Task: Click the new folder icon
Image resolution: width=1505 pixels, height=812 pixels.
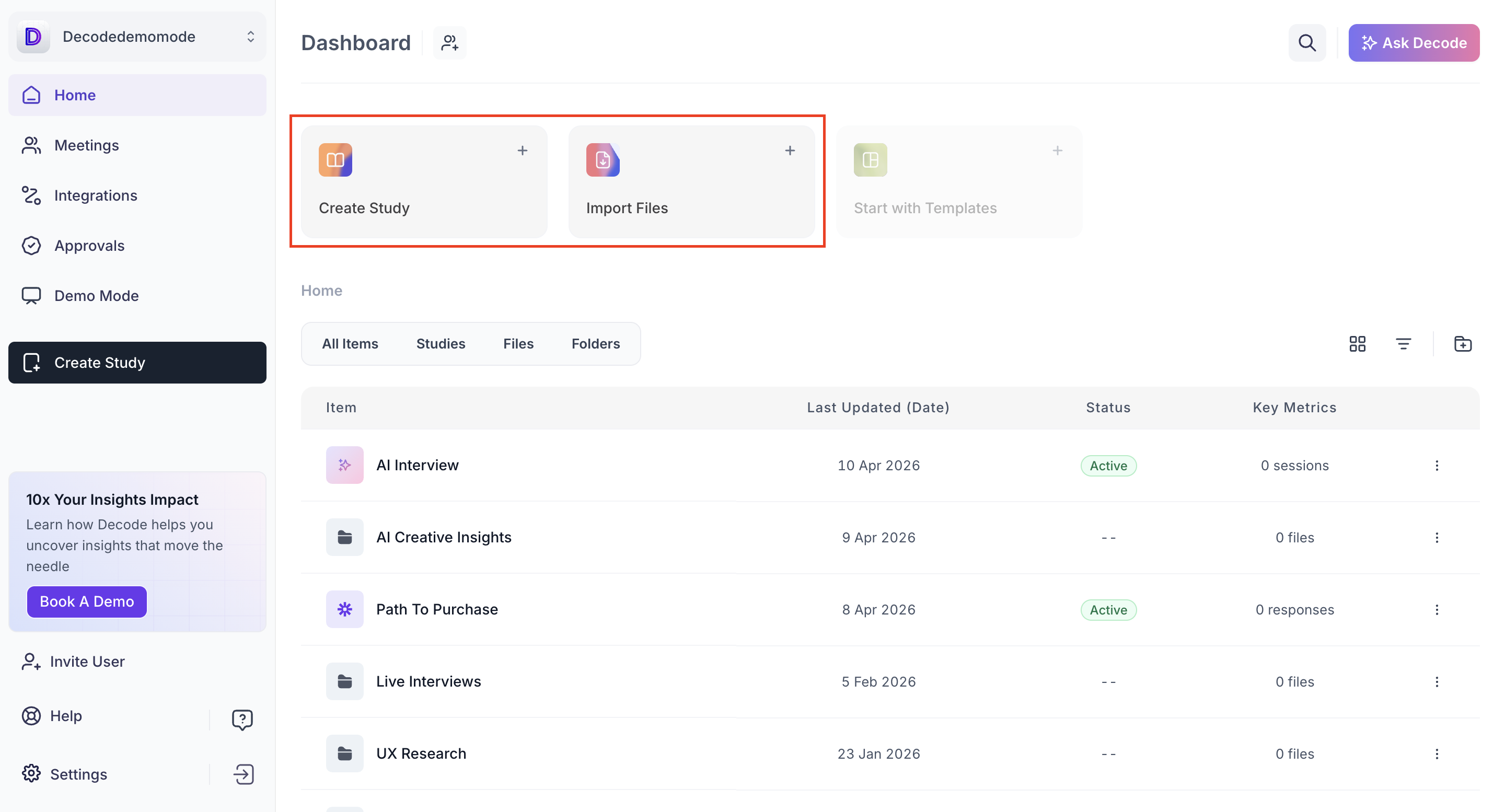Action: tap(1462, 343)
